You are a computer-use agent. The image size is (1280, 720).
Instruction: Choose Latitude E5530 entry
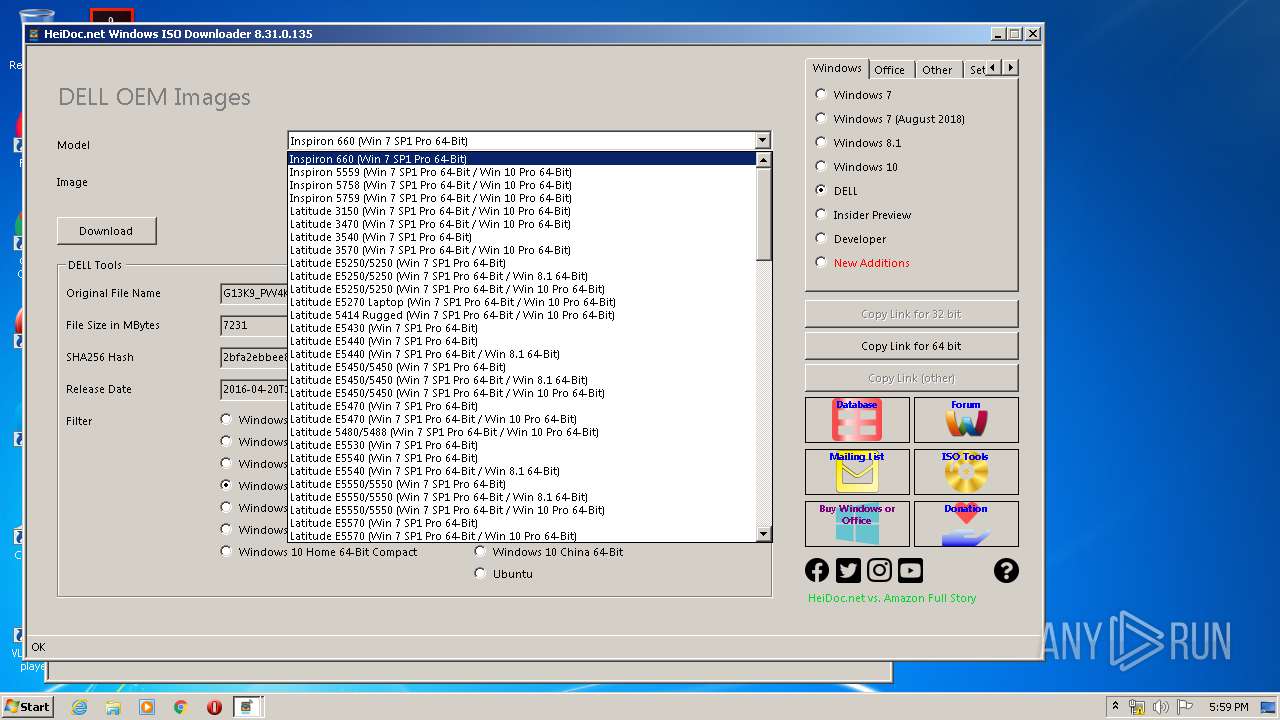point(522,445)
